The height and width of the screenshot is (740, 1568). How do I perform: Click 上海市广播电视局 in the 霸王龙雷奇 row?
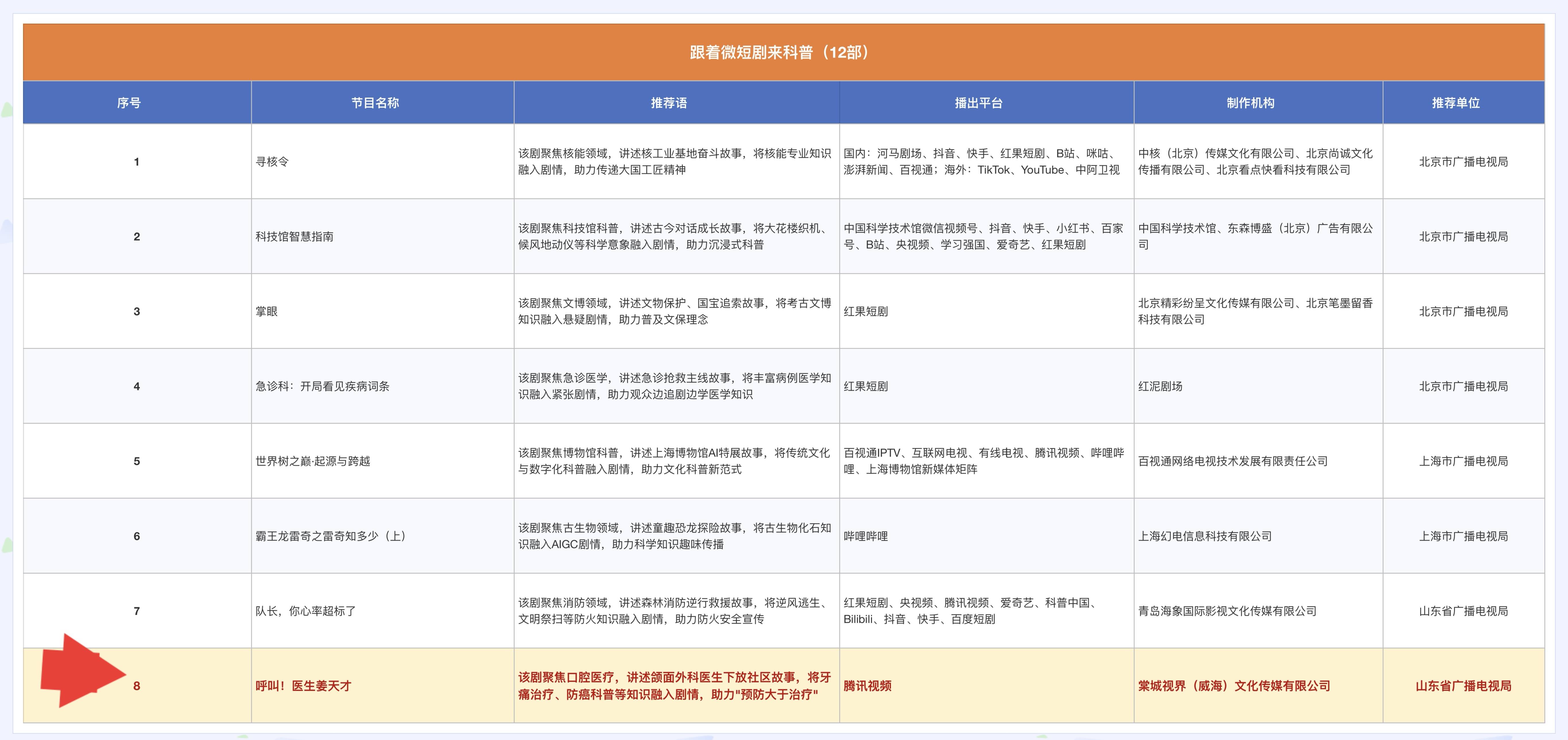tap(1464, 536)
